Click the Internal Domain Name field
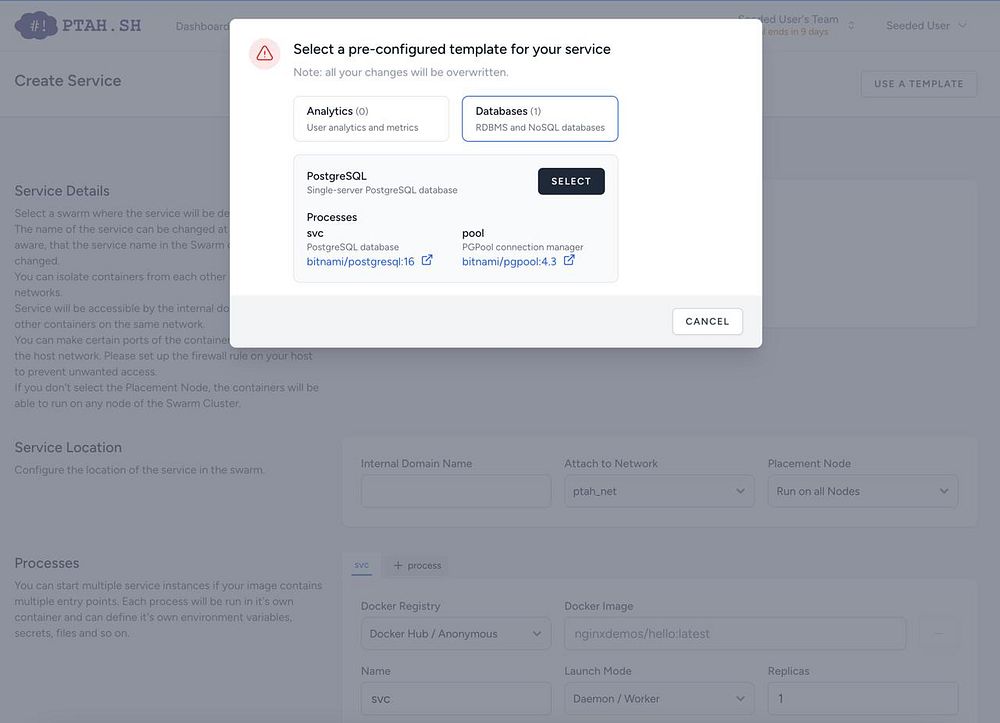Viewport: 1000px width, 723px height. [455, 491]
